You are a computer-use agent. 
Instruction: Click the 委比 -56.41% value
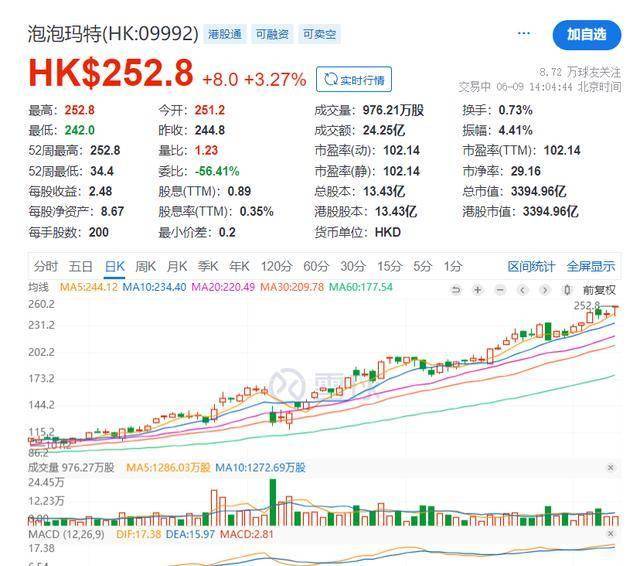point(217,171)
